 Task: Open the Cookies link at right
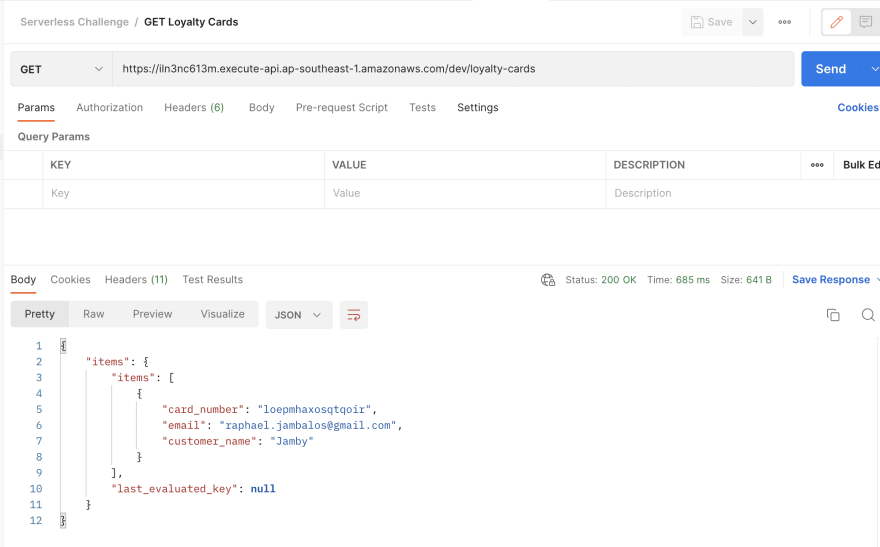(x=858, y=107)
